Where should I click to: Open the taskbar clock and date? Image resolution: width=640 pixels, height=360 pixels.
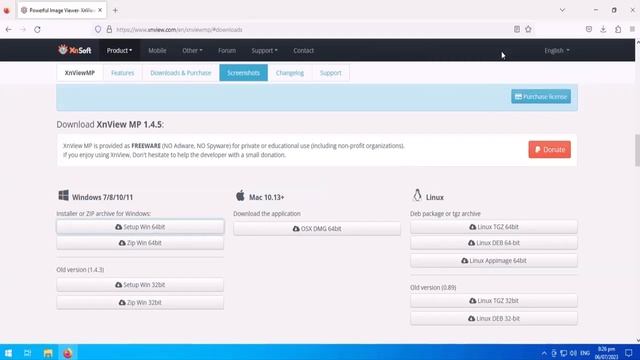click(x=606, y=353)
